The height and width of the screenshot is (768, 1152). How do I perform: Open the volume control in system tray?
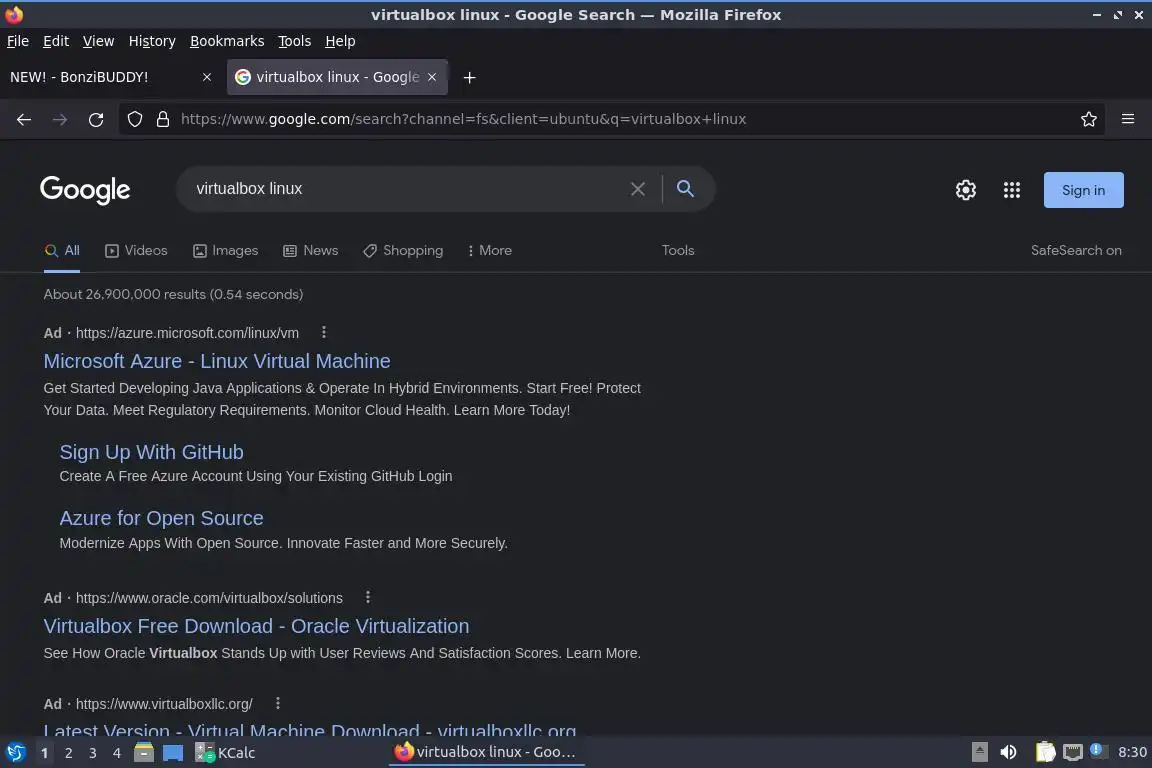click(x=1009, y=752)
